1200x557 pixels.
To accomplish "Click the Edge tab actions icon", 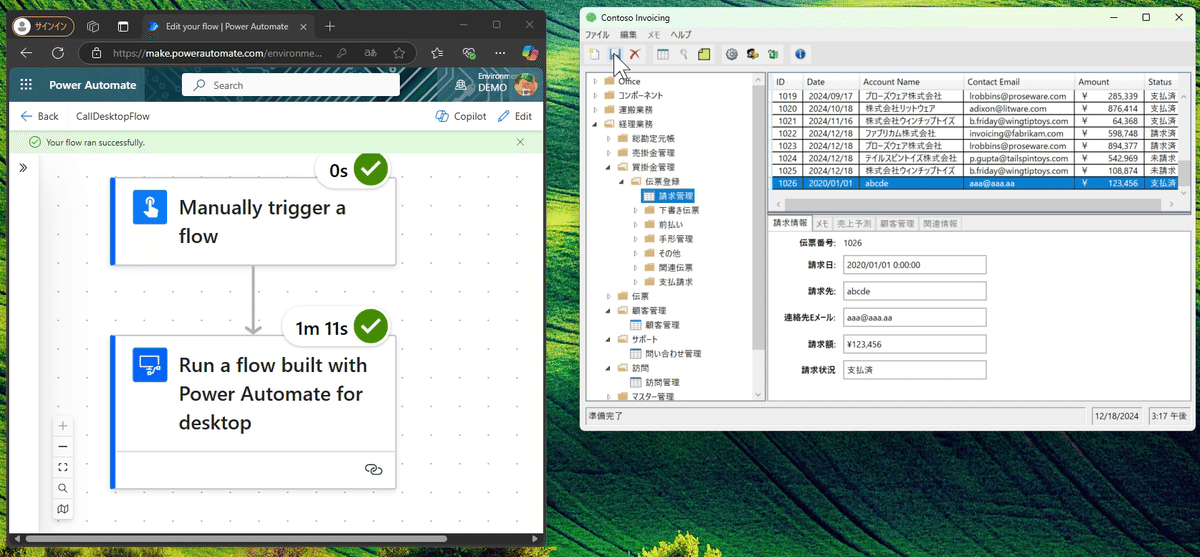I will (x=123, y=26).
